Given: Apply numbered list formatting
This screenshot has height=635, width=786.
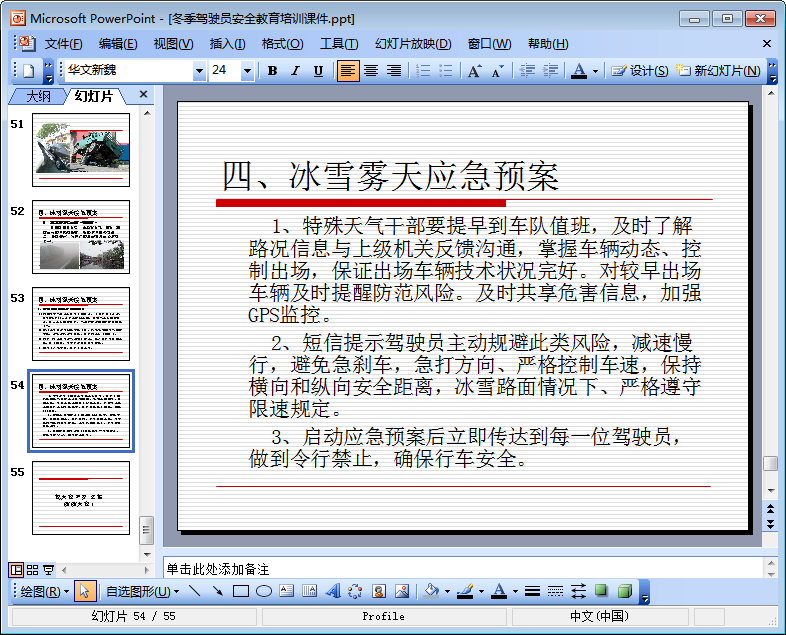Looking at the screenshot, I should [423, 71].
